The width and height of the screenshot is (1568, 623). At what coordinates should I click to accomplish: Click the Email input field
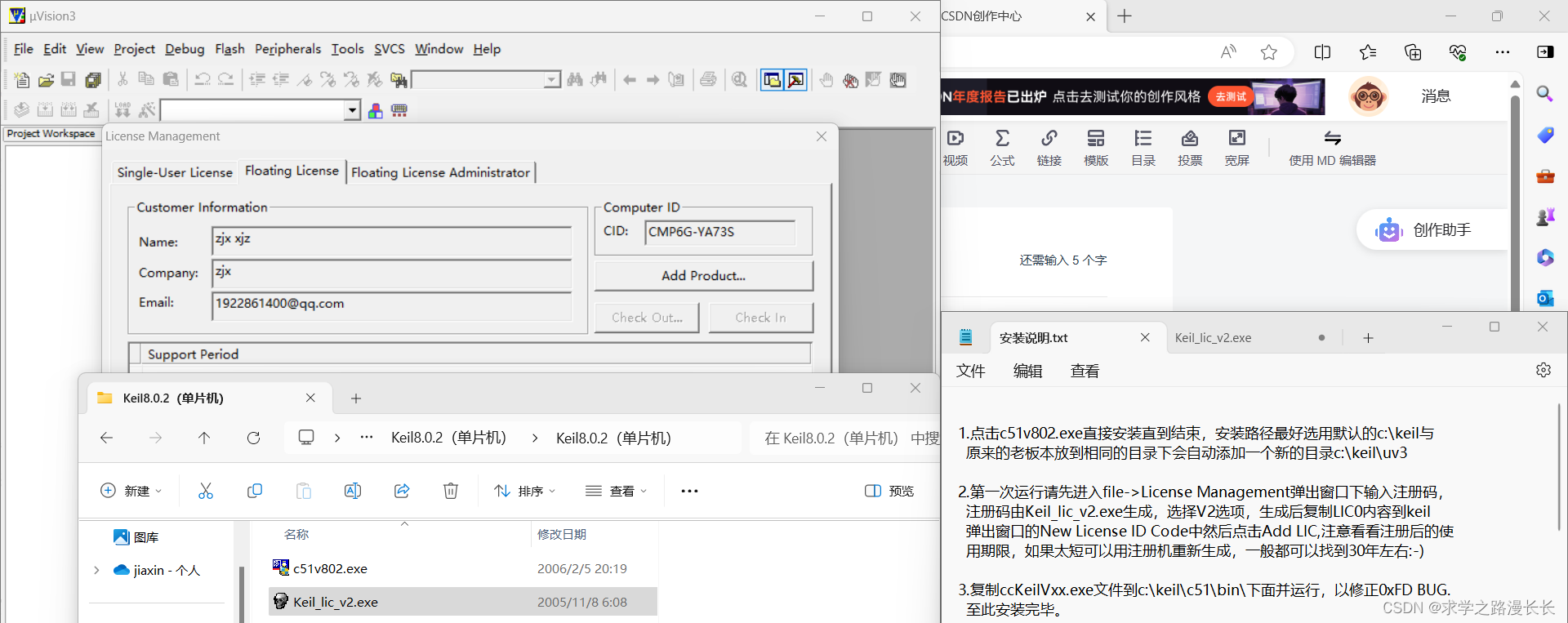pos(392,305)
